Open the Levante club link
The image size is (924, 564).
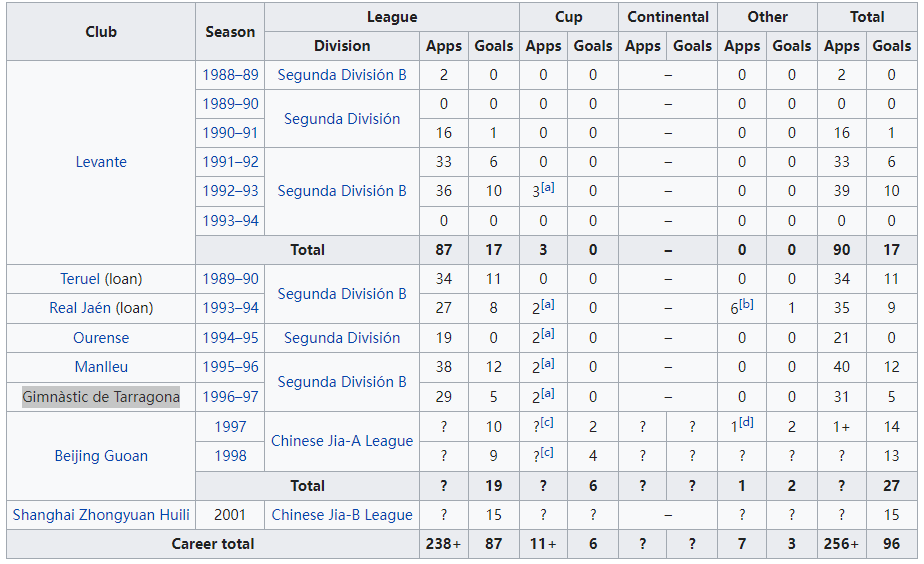[x=101, y=162]
